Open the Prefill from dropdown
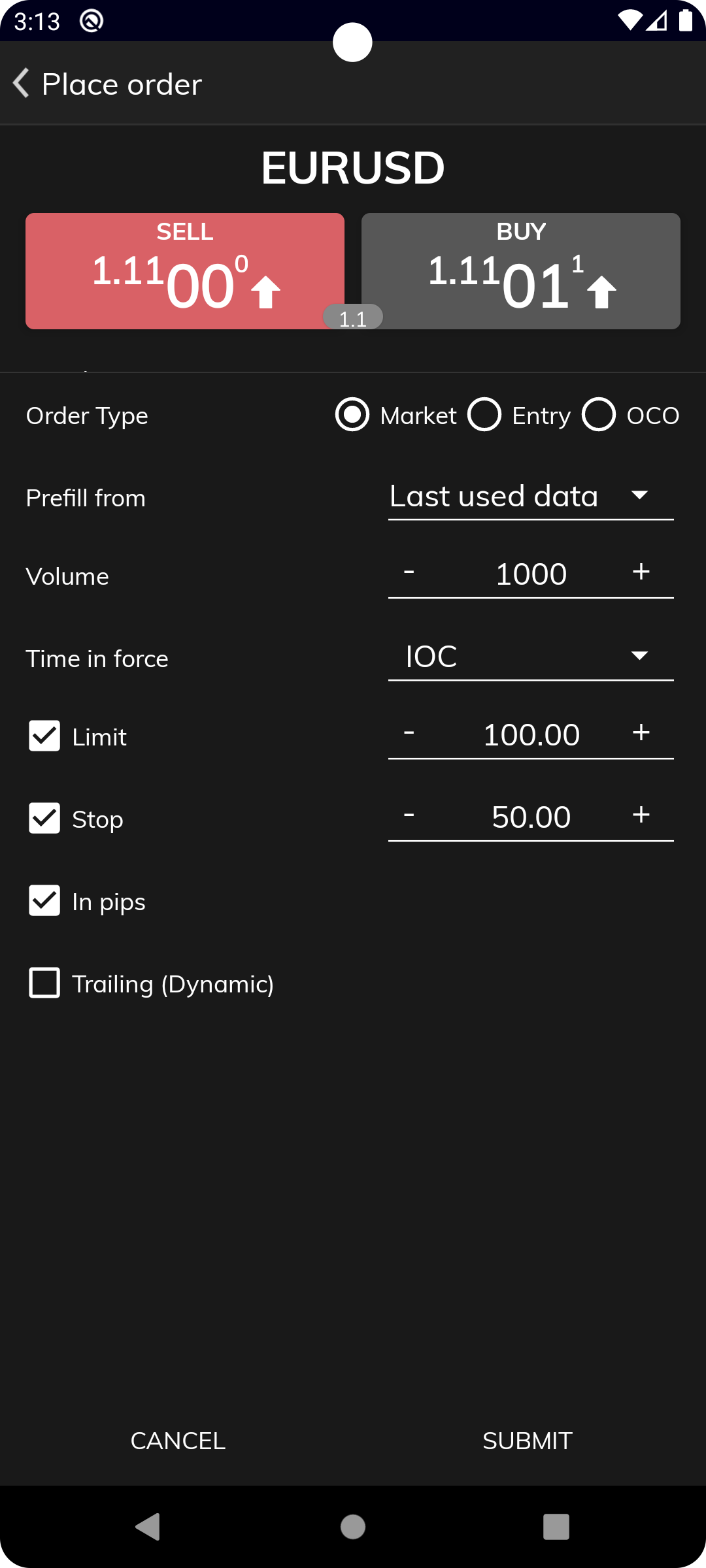Image resolution: width=706 pixels, height=1568 pixels. 531,497
